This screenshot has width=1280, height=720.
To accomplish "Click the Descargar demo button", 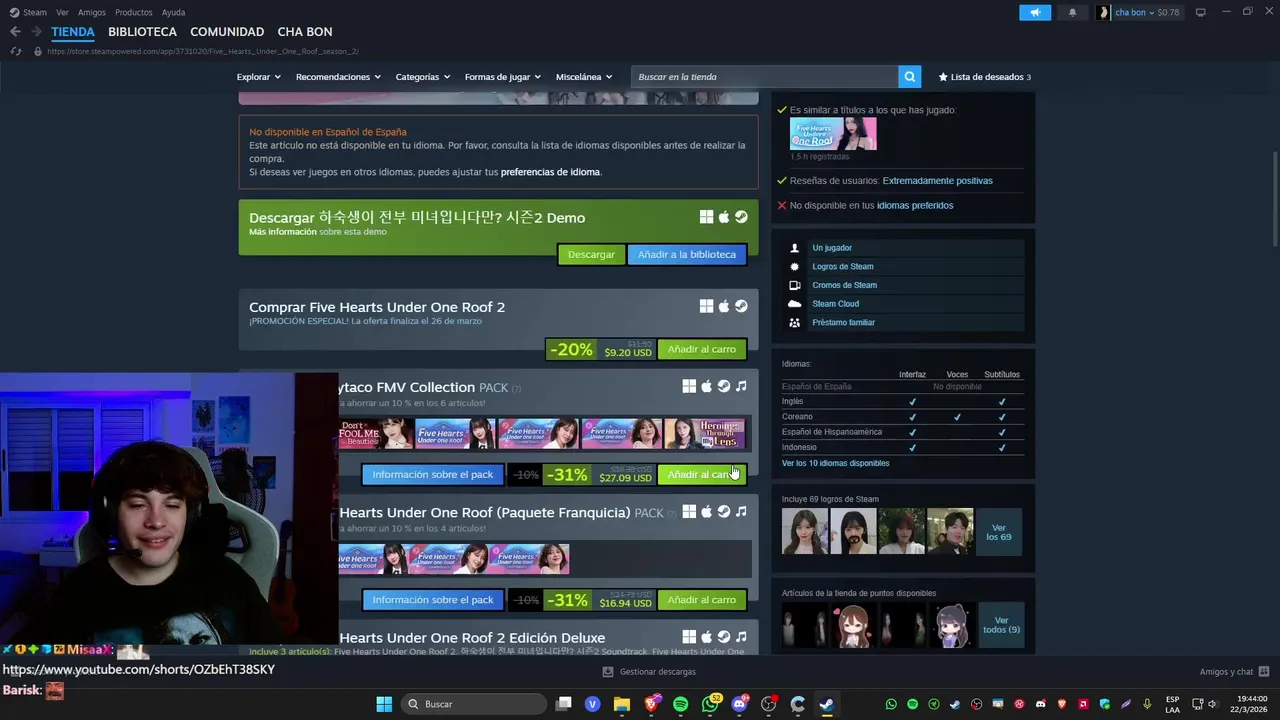I will click(591, 254).
